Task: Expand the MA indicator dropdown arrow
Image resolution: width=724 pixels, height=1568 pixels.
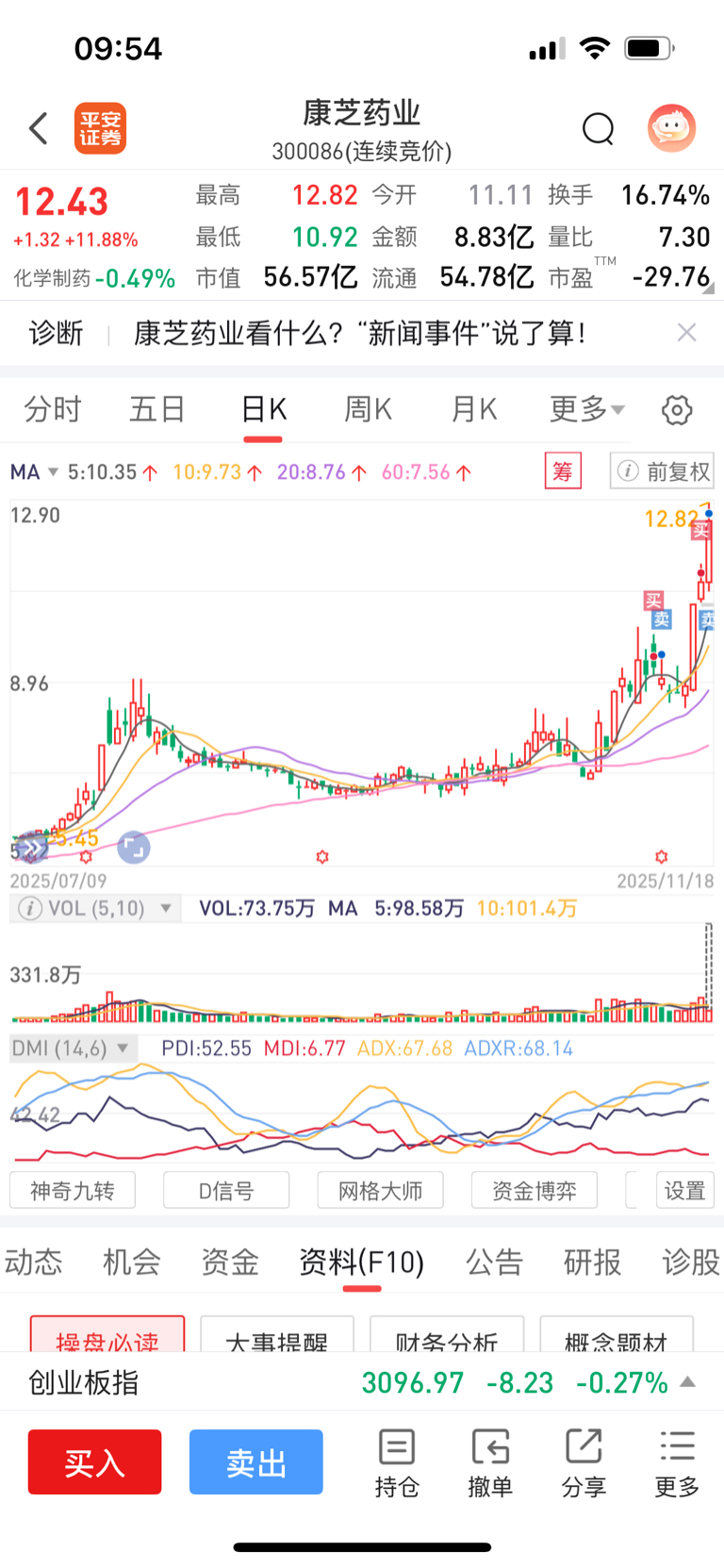Action: (53, 471)
